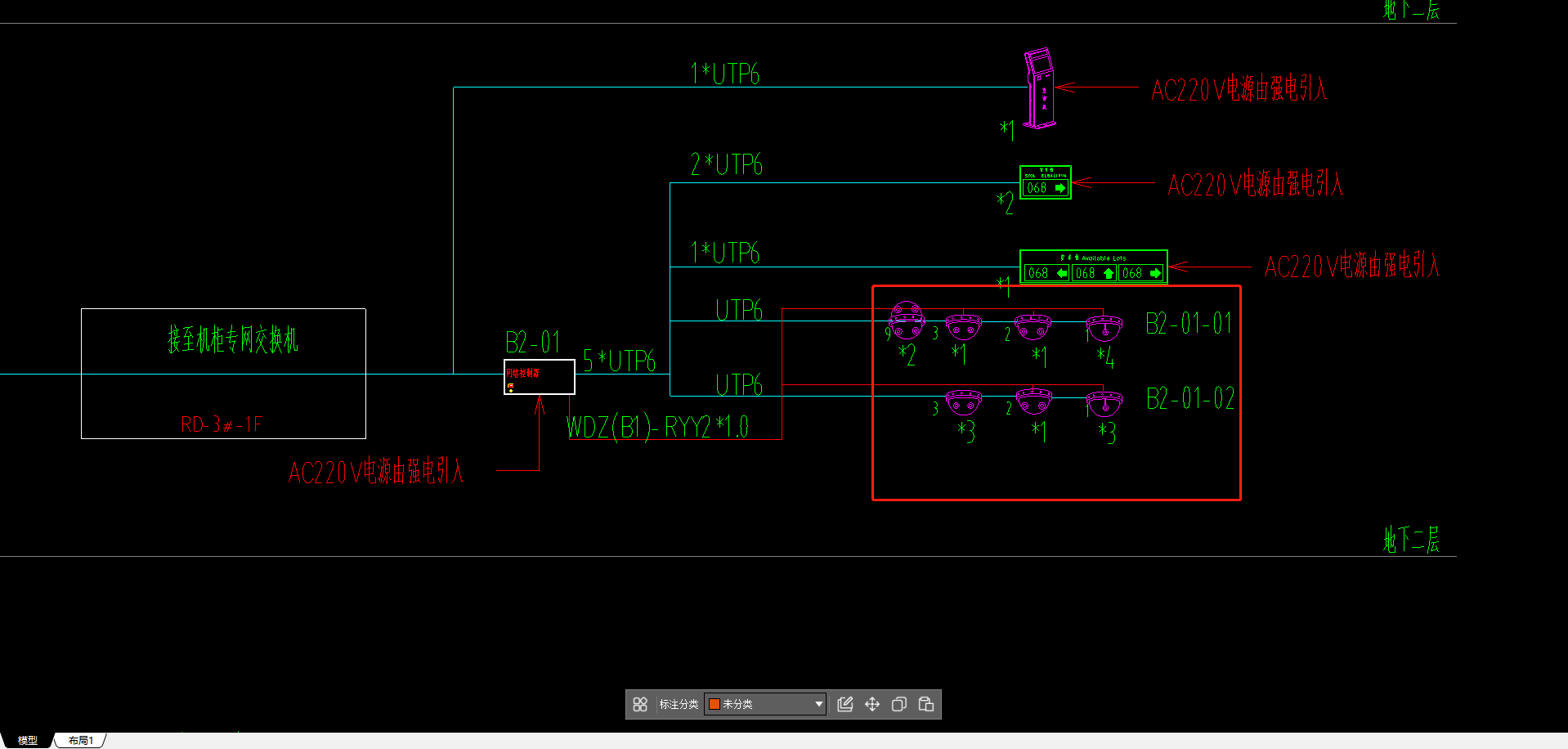The image size is (1568, 749).
Task: Click the AC220V label beside the three-way sign
Action: tap(1352, 266)
